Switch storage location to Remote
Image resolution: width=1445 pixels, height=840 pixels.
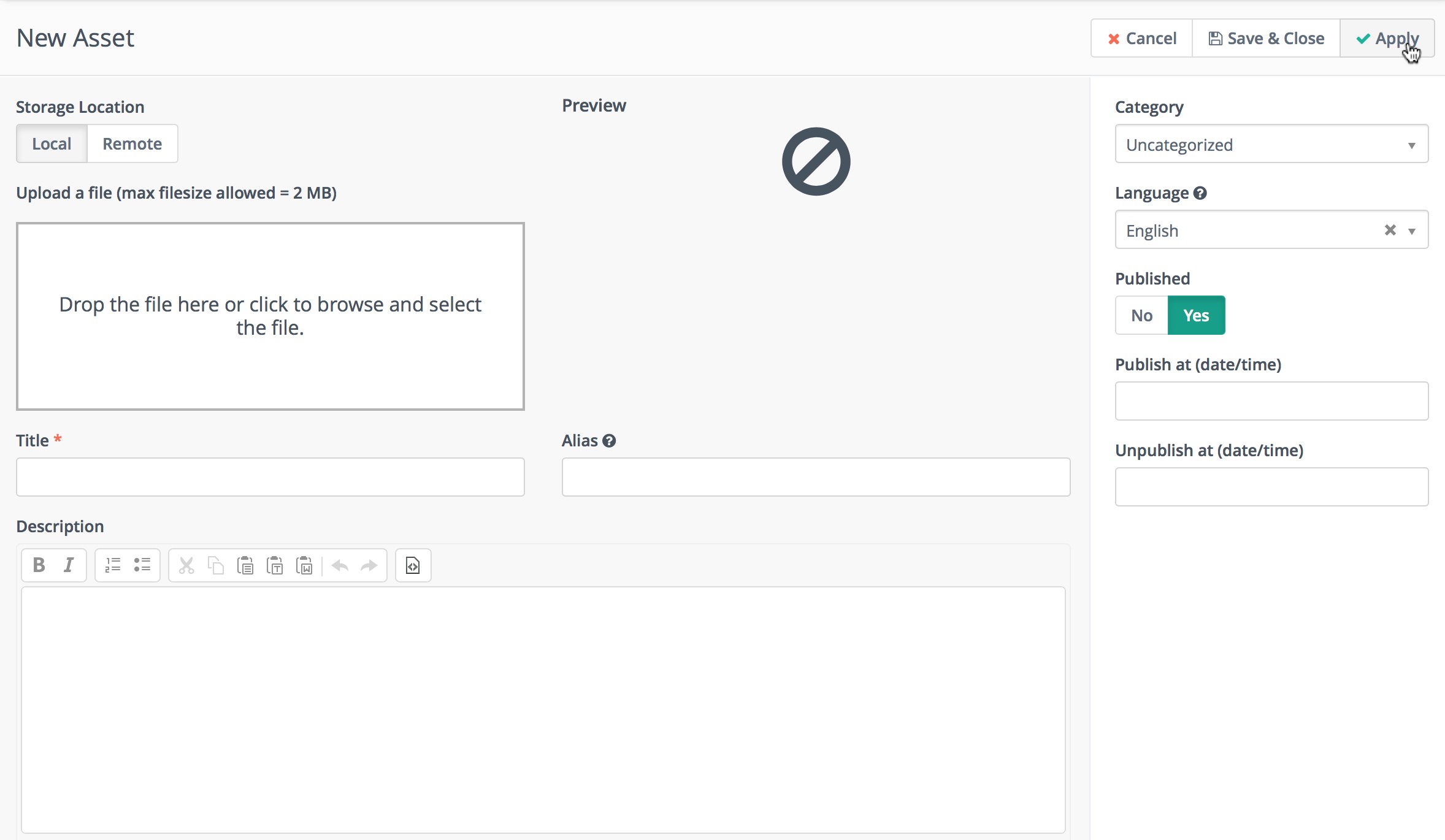[x=132, y=143]
